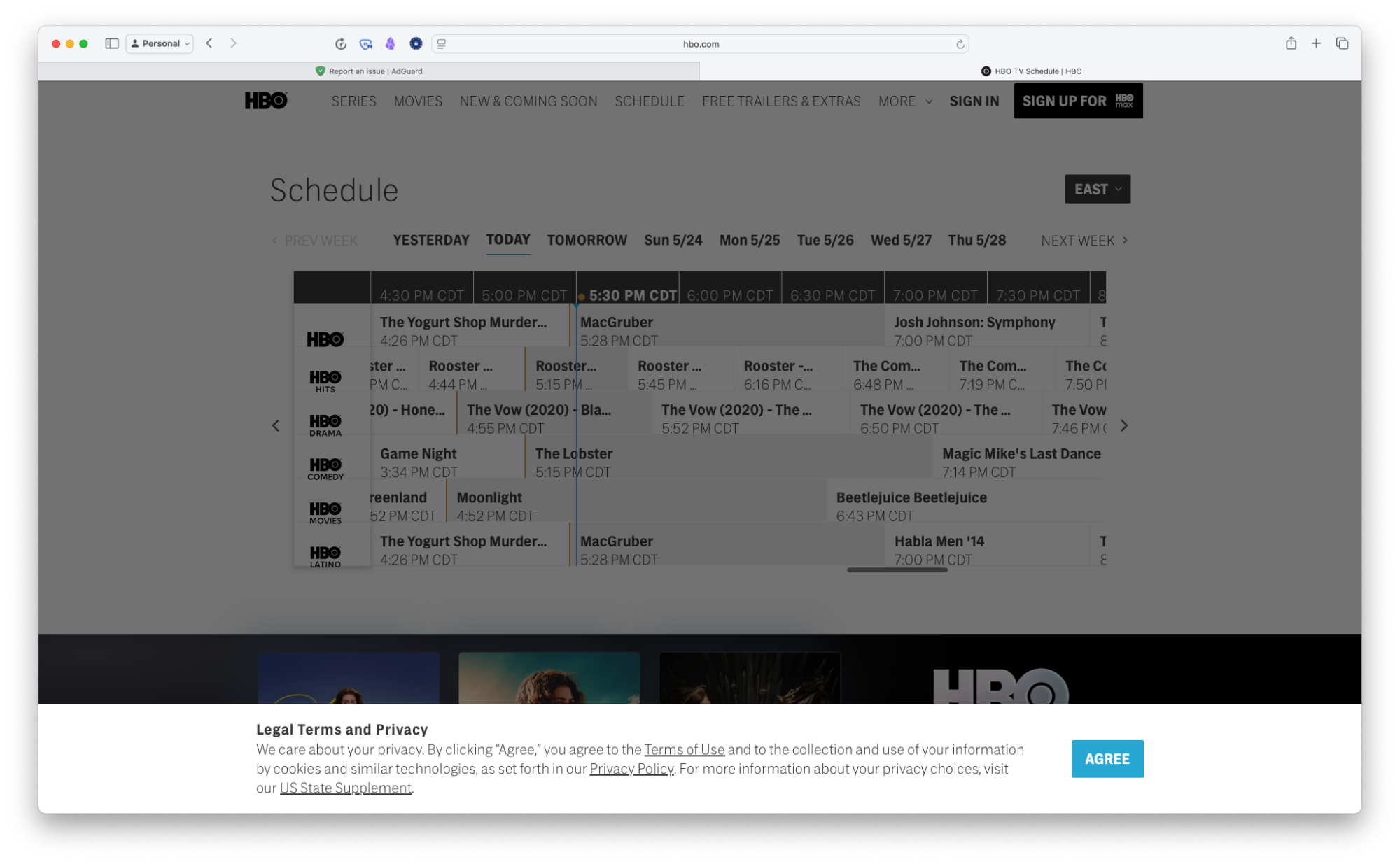Click the HBO Movies channel logo
The width and height of the screenshot is (1400, 864).
325,513
